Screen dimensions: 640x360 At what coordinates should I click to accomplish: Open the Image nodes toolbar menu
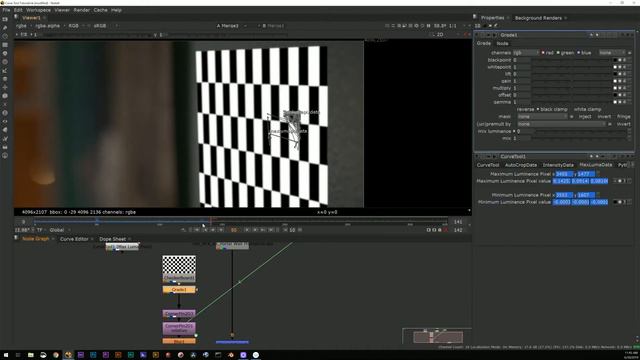pos(5,19)
